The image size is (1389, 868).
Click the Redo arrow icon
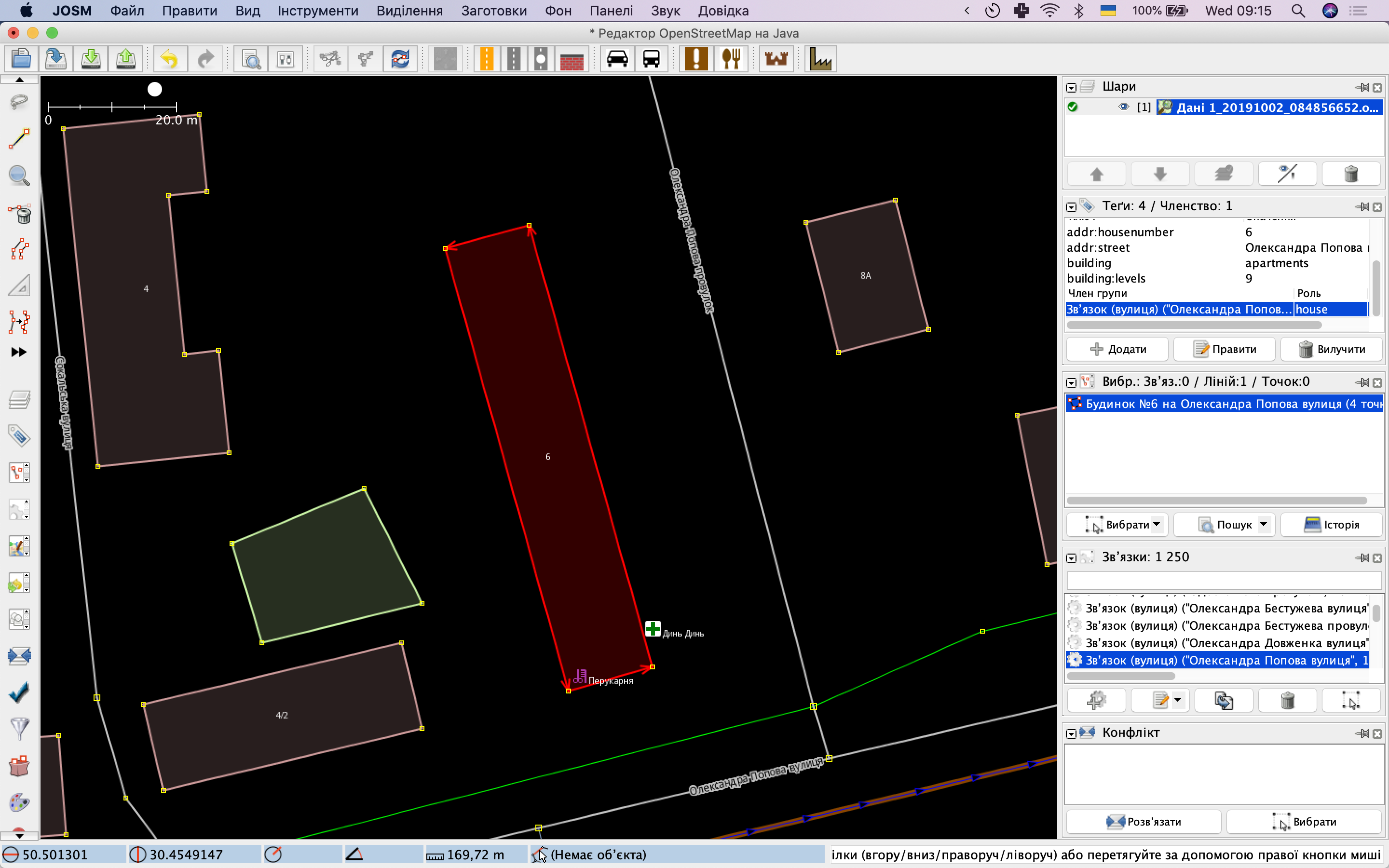[205, 59]
